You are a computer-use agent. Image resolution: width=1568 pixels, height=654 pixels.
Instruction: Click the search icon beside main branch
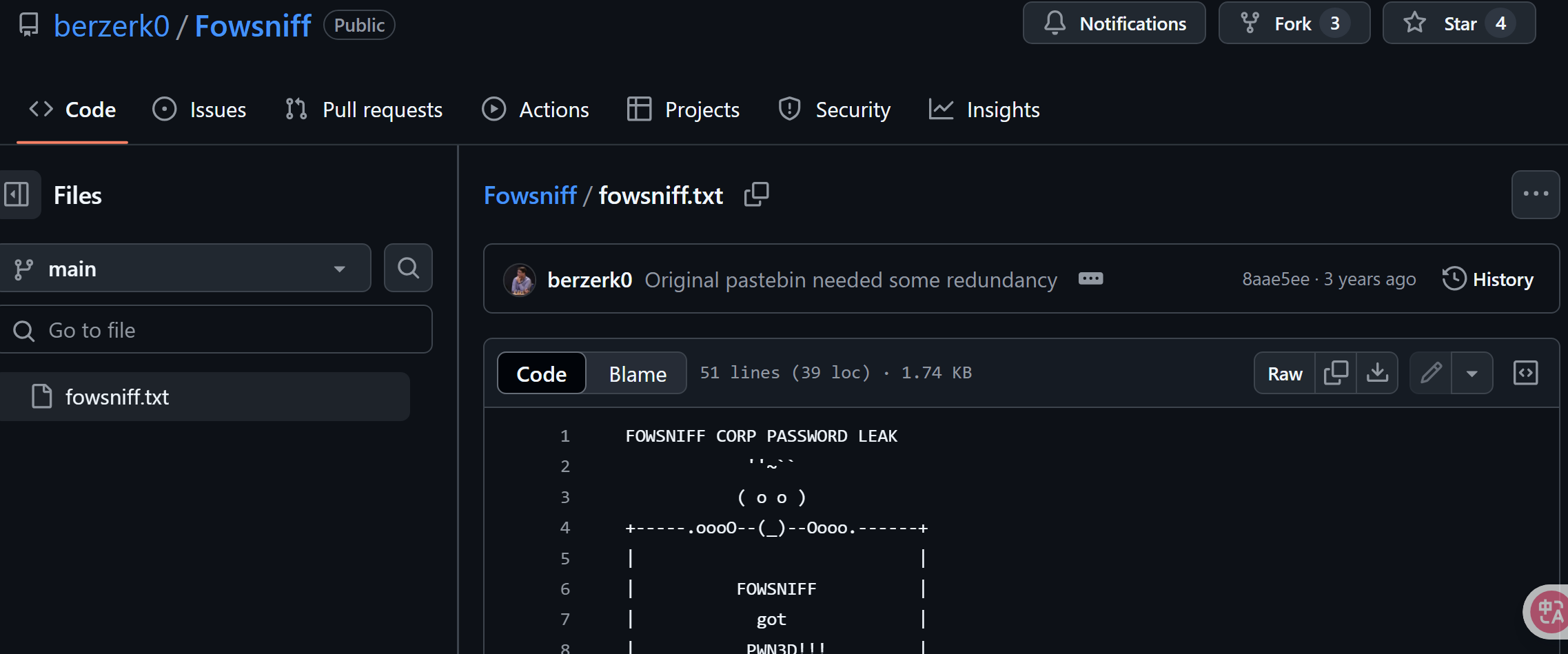pos(408,268)
